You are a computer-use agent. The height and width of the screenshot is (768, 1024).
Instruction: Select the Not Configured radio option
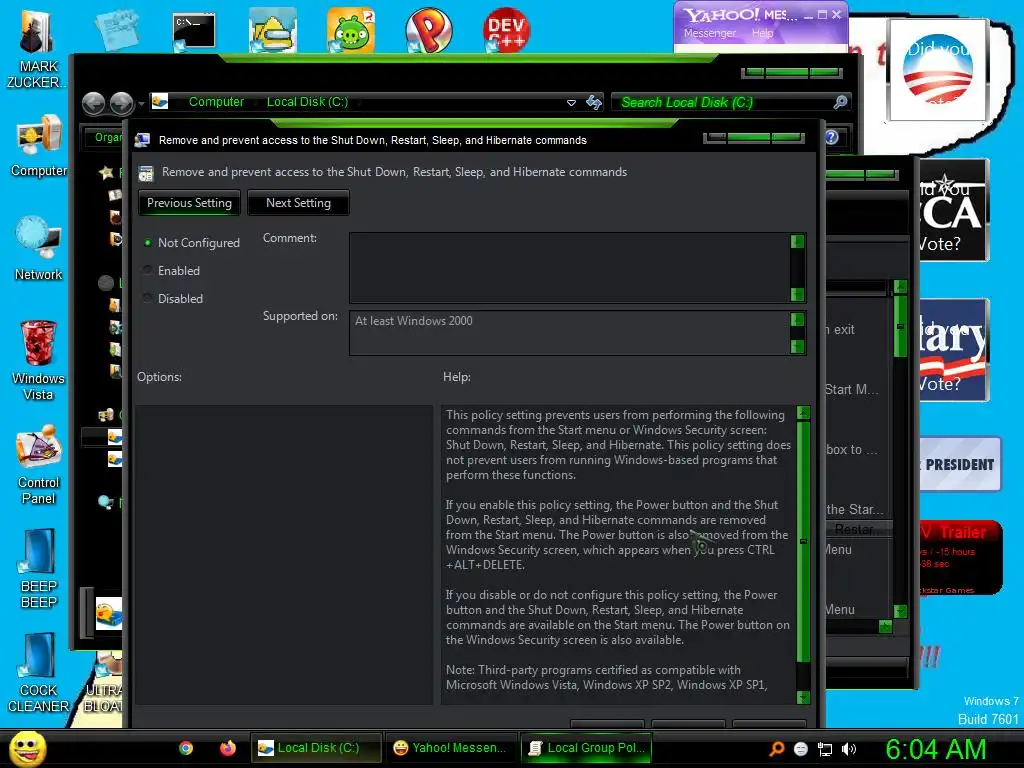(x=191, y=243)
